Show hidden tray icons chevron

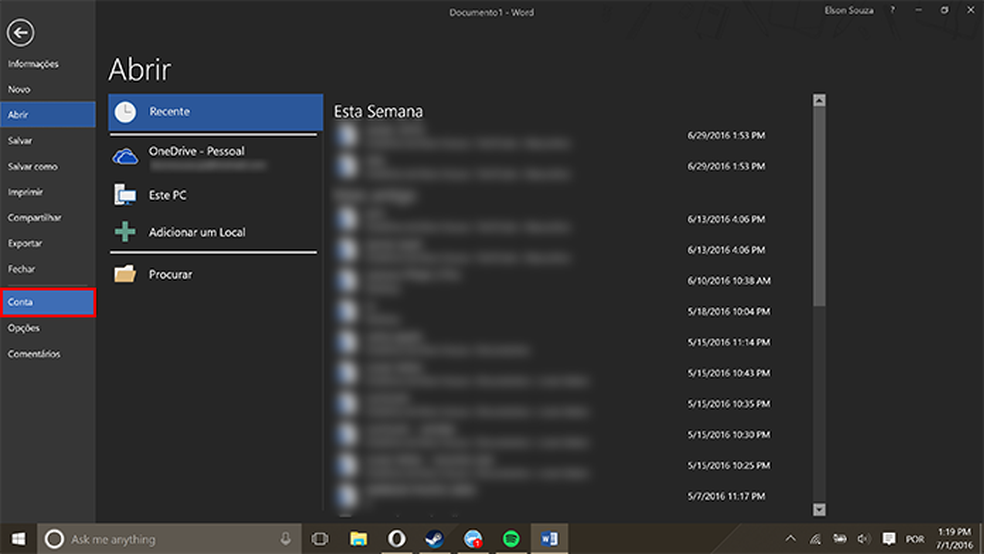[791, 539]
